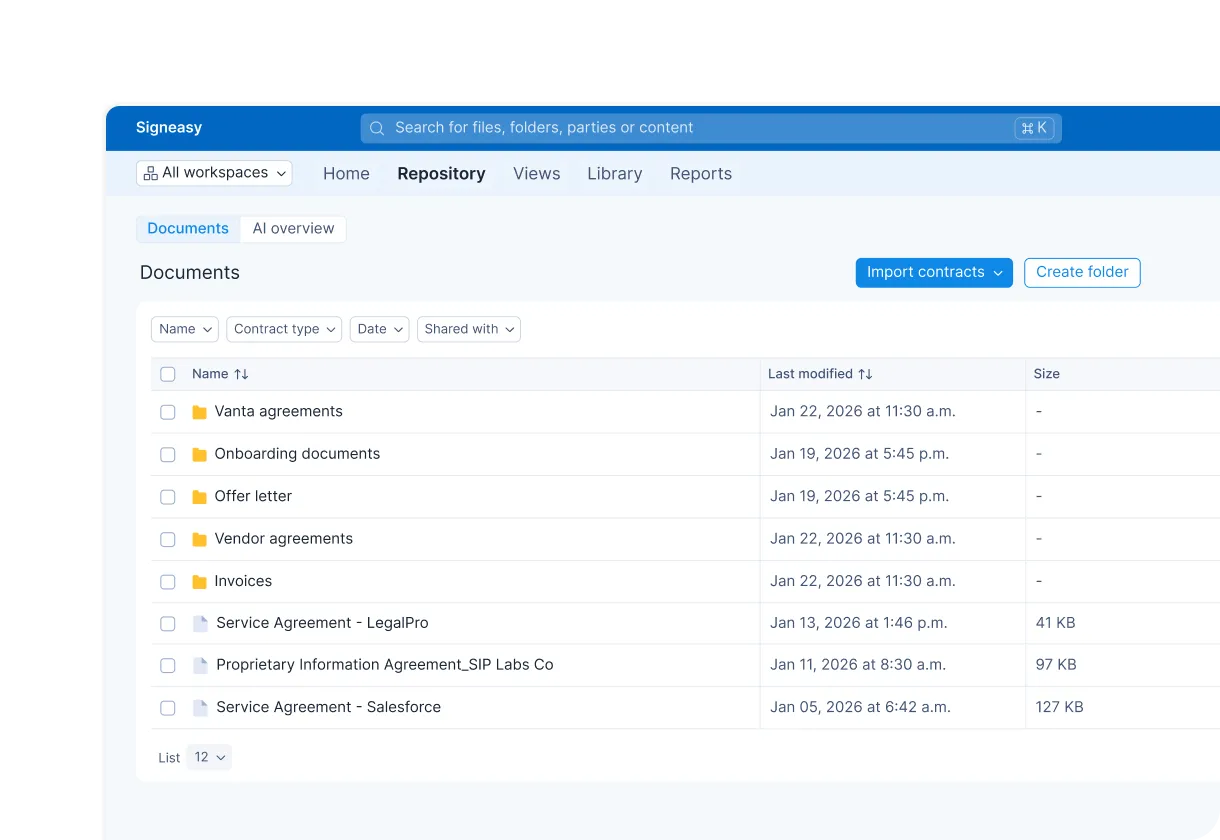
Task: Open Proprietary Information Agreement_SIP Labs Co
Action: click(385, 664)
